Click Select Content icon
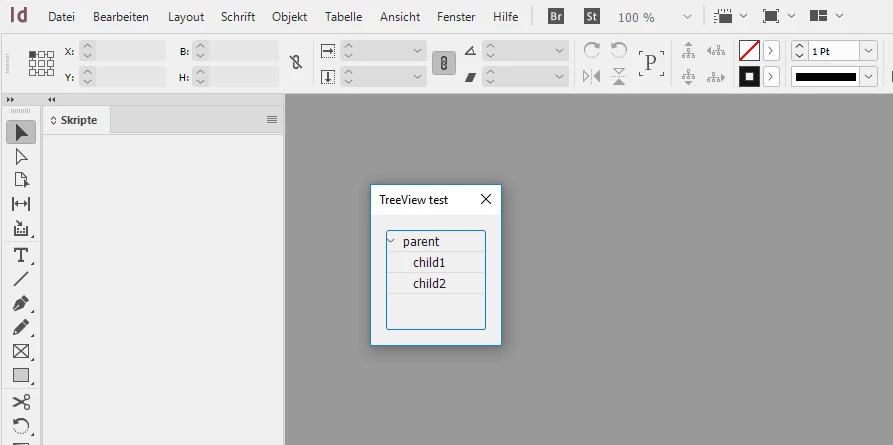 689,76
